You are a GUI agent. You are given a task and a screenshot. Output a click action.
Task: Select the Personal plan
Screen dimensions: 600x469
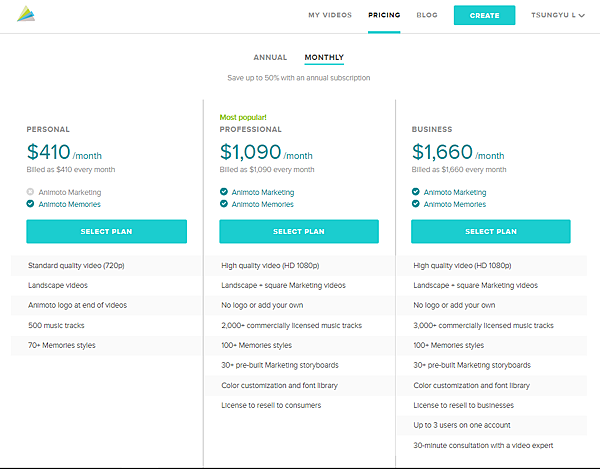click(106, 231)
